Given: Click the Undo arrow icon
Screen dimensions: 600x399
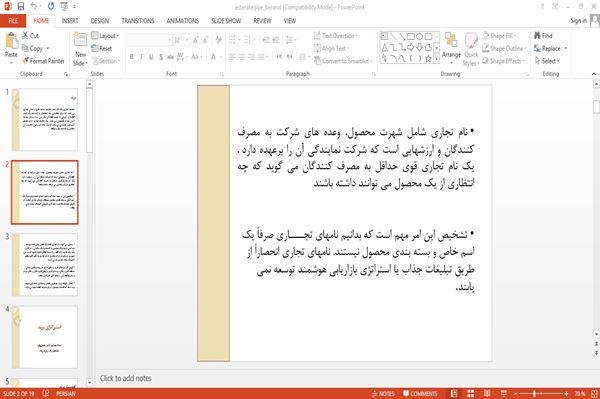Looking at the screenshot, I should (34, 7).
